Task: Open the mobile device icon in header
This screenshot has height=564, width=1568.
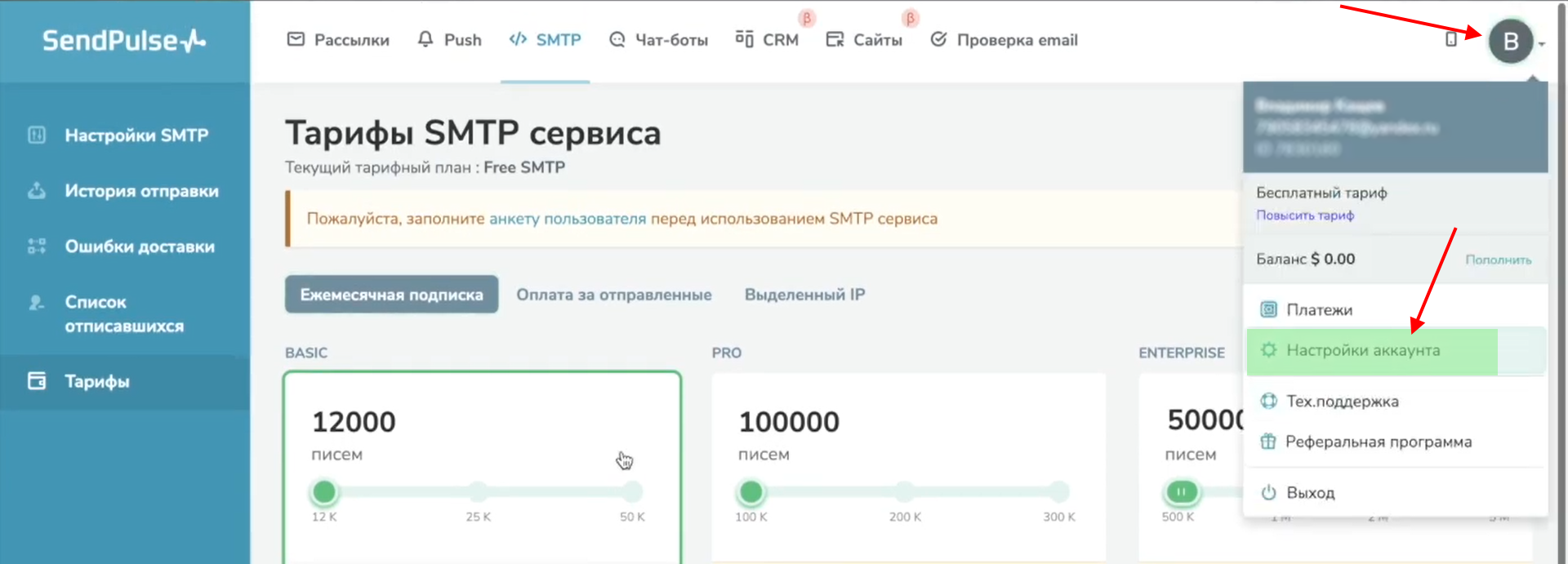Action: 1450,39
